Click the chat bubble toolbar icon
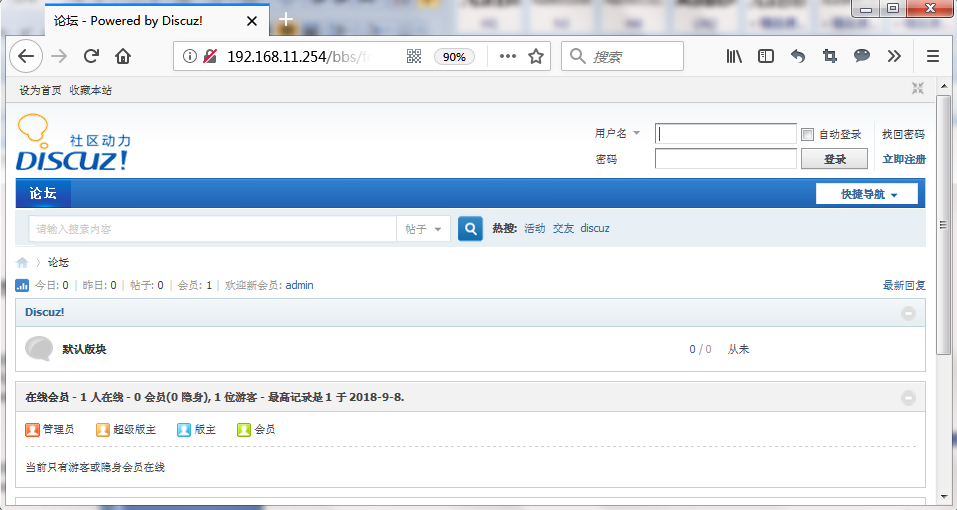This screenshot has height=510, width=957. tap(862, 56)
